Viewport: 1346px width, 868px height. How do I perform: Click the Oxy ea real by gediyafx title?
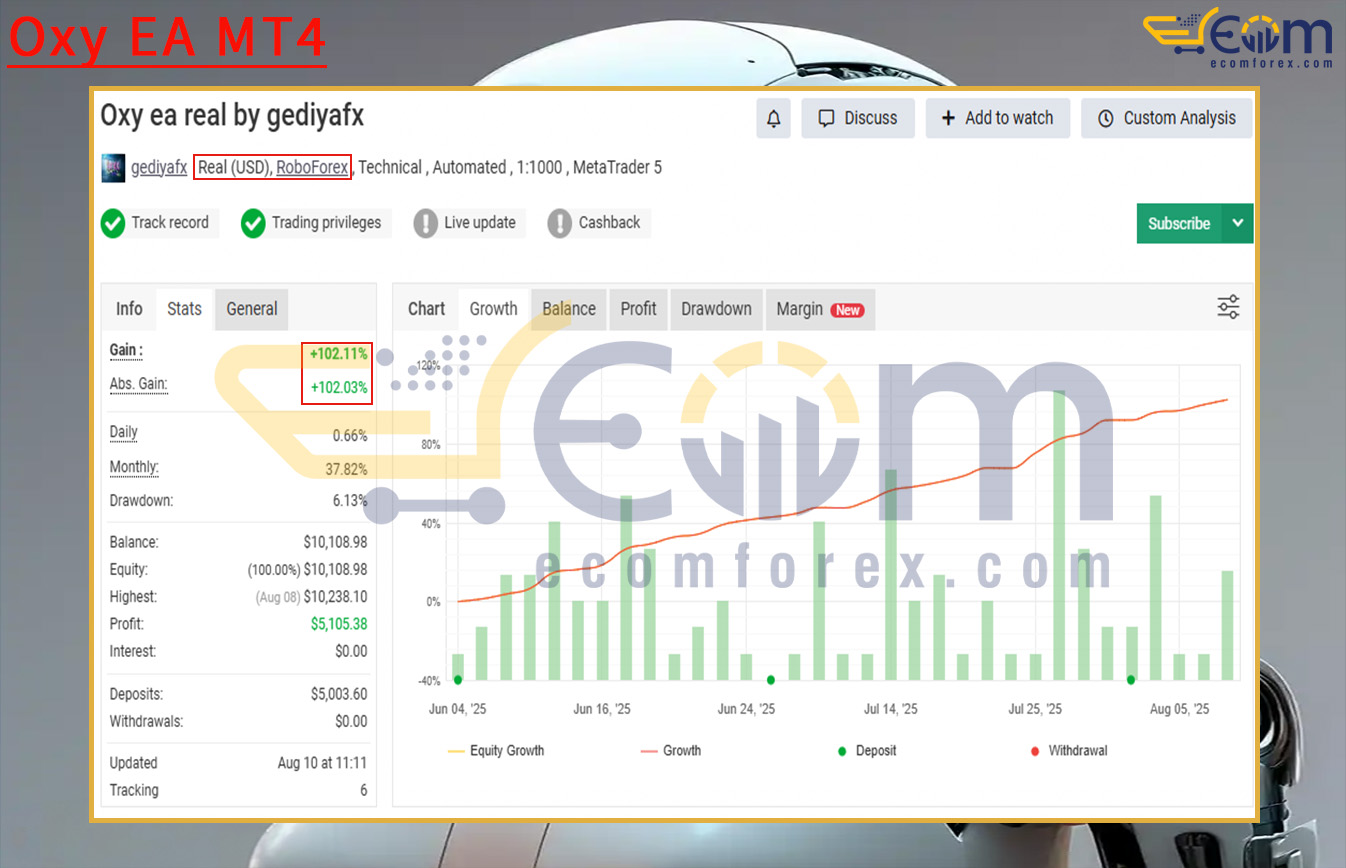tap(232, 116)
